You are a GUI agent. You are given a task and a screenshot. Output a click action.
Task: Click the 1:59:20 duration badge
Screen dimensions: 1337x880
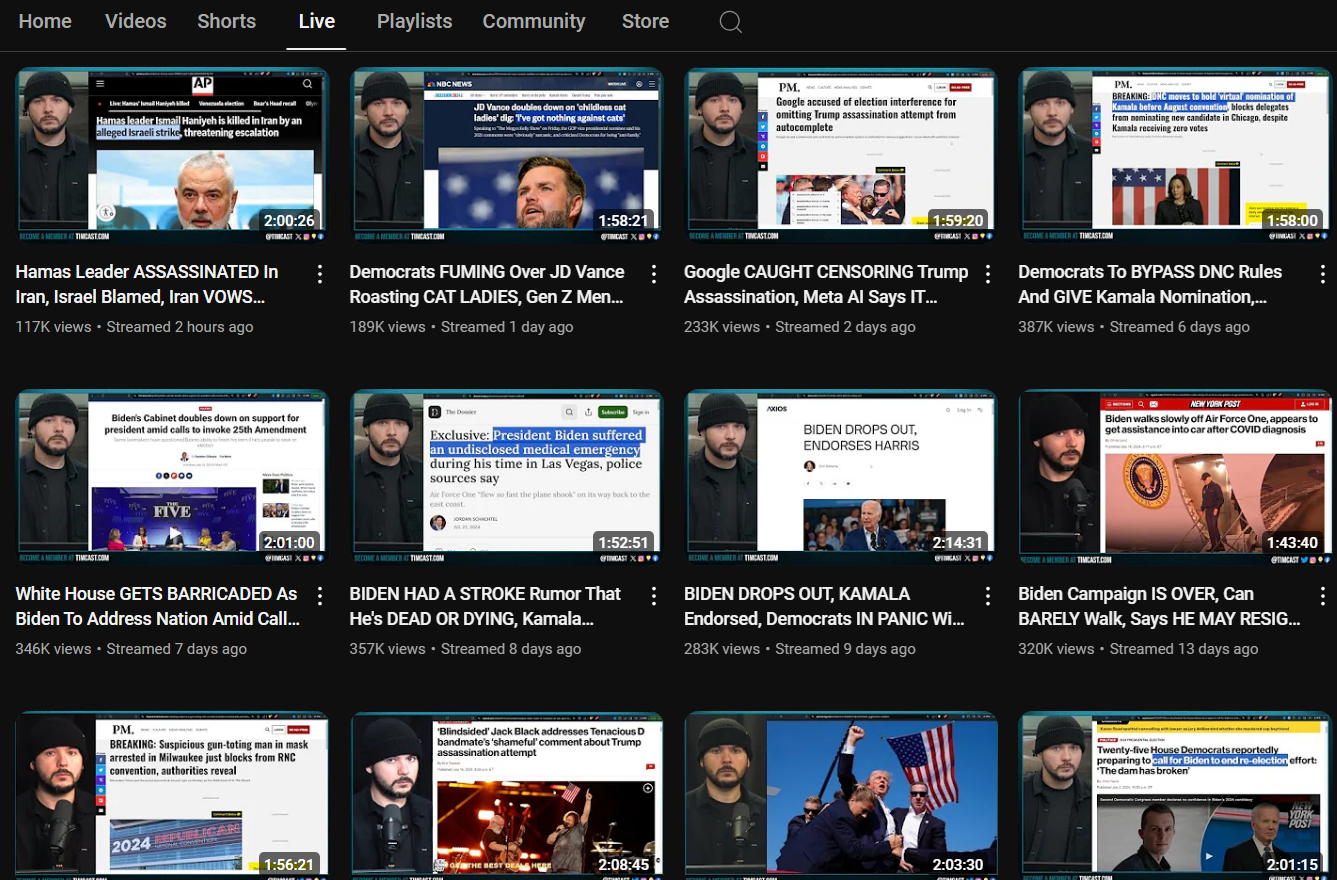(x=957, y=221)
